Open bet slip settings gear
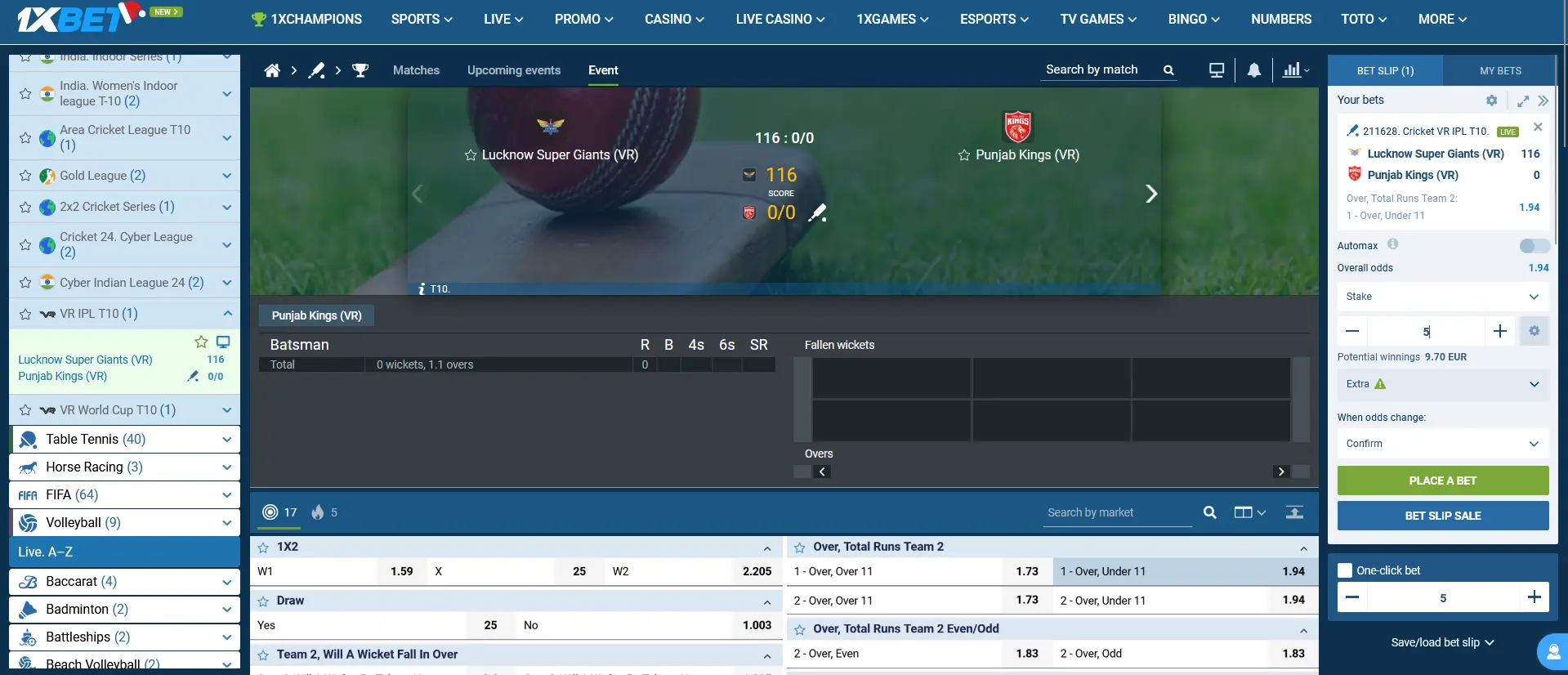 coord(1492,101)
